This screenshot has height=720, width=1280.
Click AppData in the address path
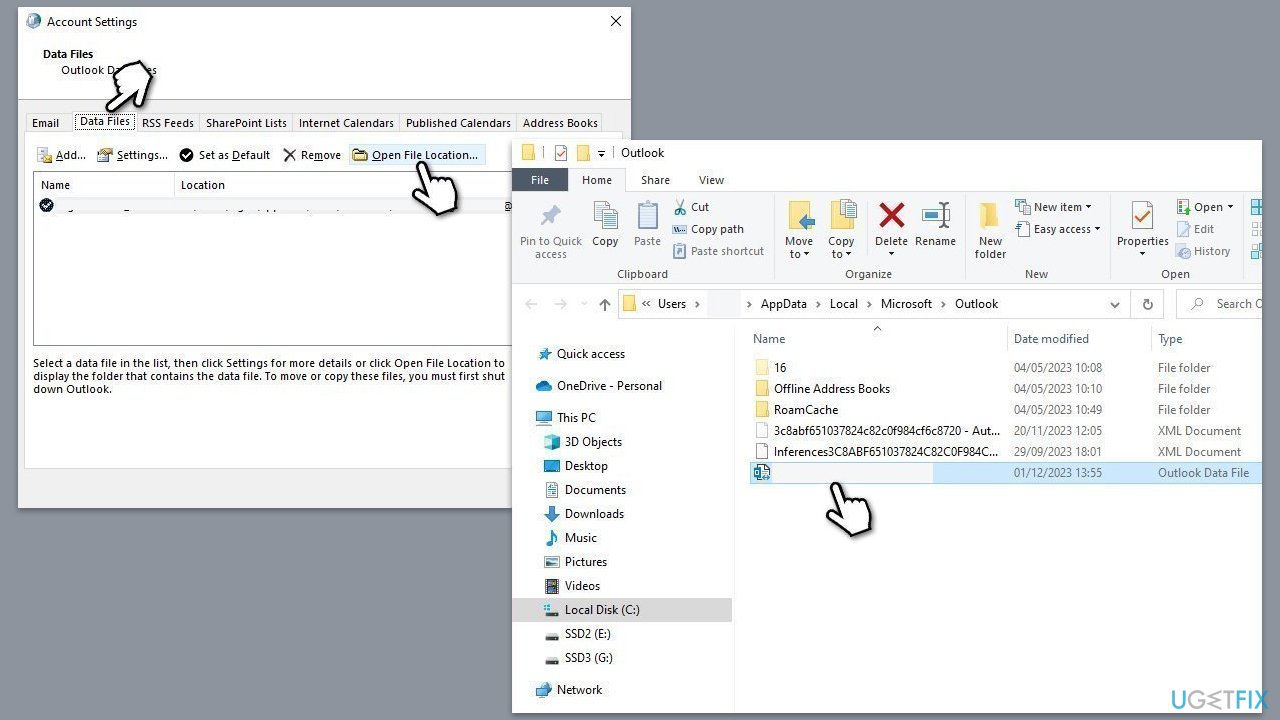click(785, 304)
